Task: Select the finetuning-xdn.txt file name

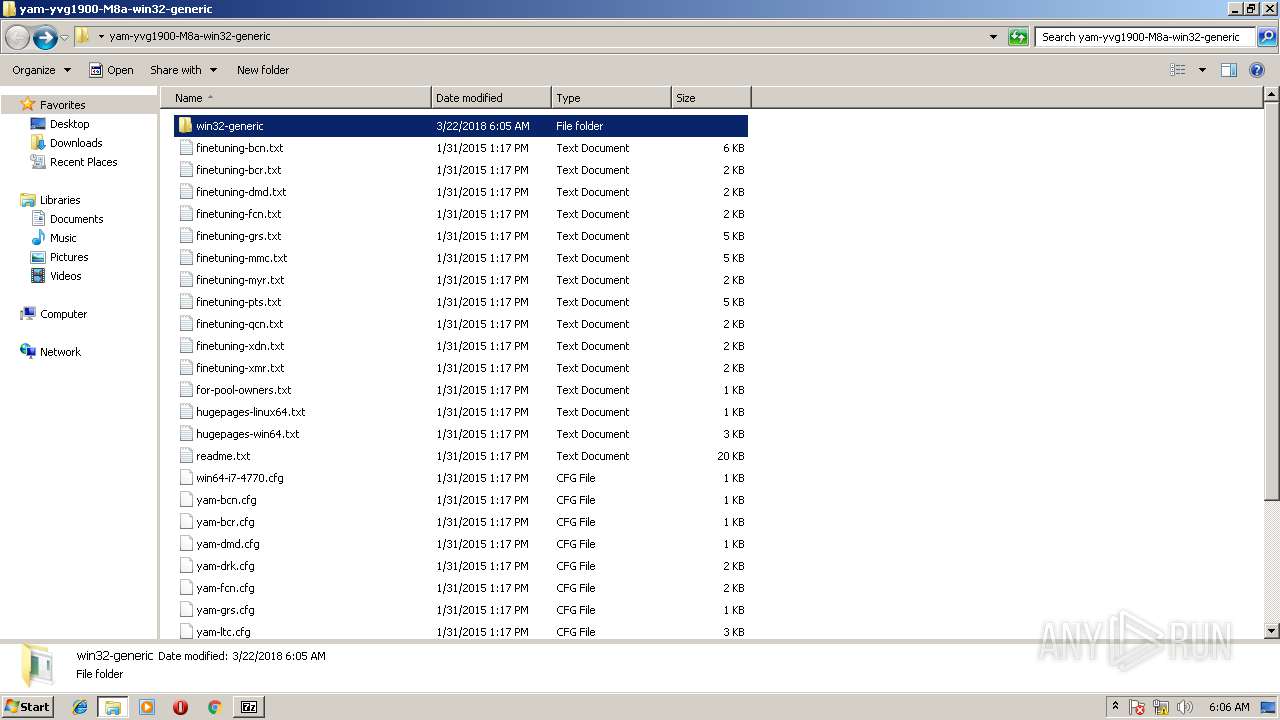Action: point(240,346)
